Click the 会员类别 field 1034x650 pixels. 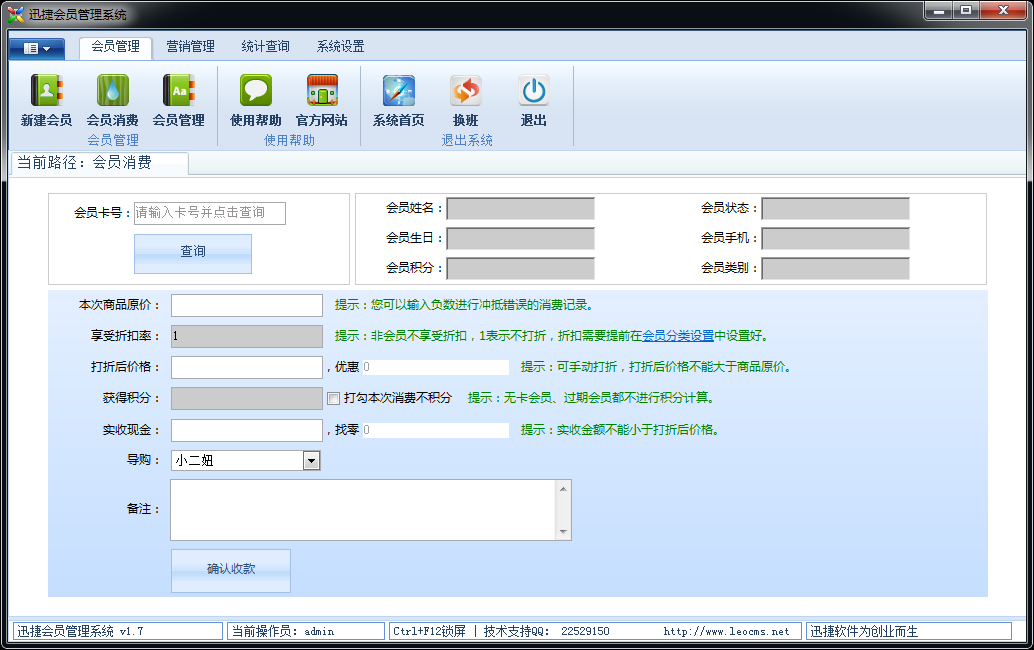click(836, 268)
